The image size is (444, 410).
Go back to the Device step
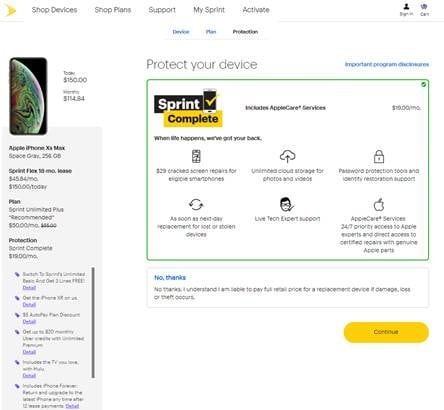pos(181,32)
